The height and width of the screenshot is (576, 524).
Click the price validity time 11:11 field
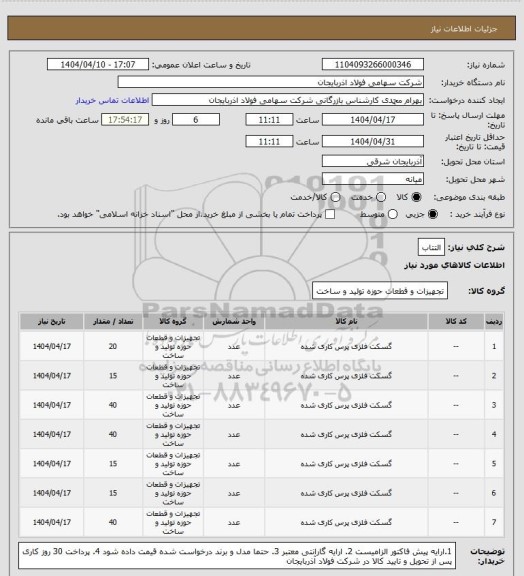click(x=269, y=141)
